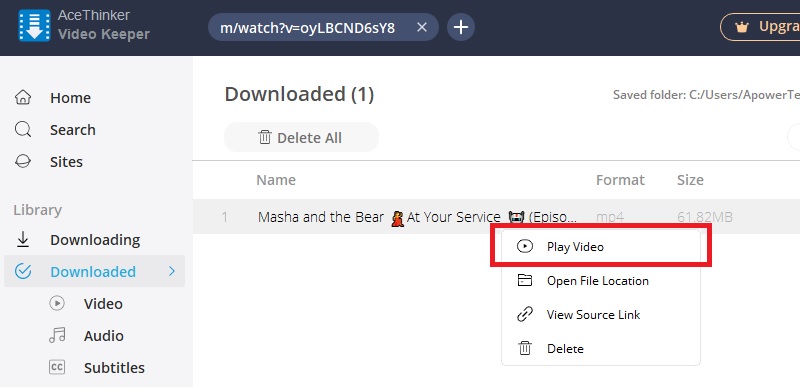Sort by Format column header
800x387 pixels.
620,180
